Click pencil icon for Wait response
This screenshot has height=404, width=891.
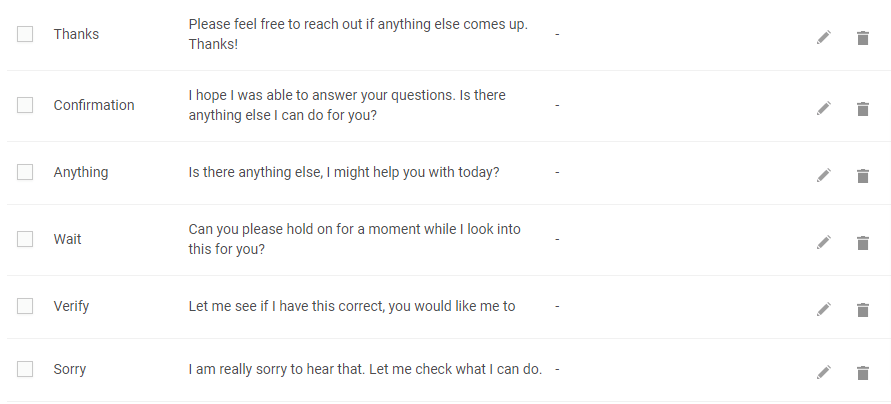pyautogui.click(x=823, y=242)
